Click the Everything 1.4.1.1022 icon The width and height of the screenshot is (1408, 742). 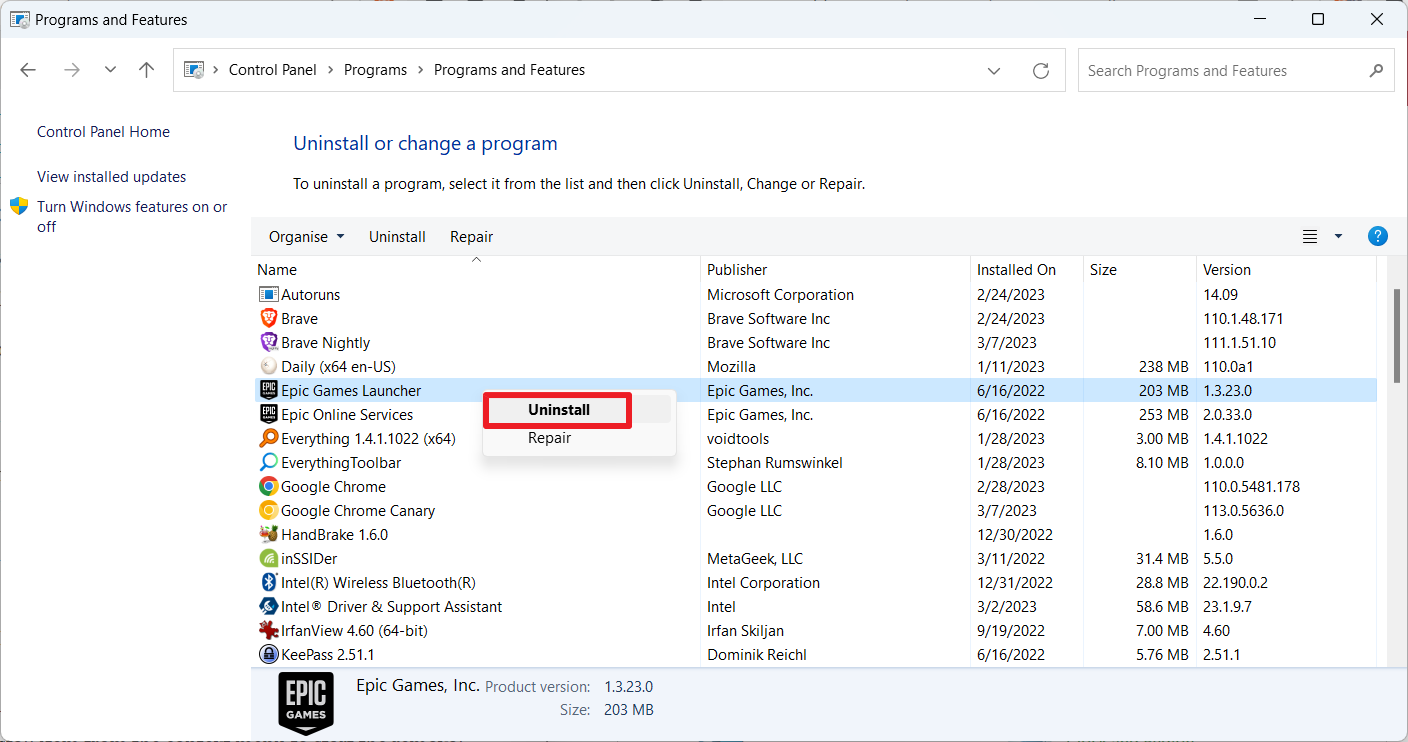268,439
